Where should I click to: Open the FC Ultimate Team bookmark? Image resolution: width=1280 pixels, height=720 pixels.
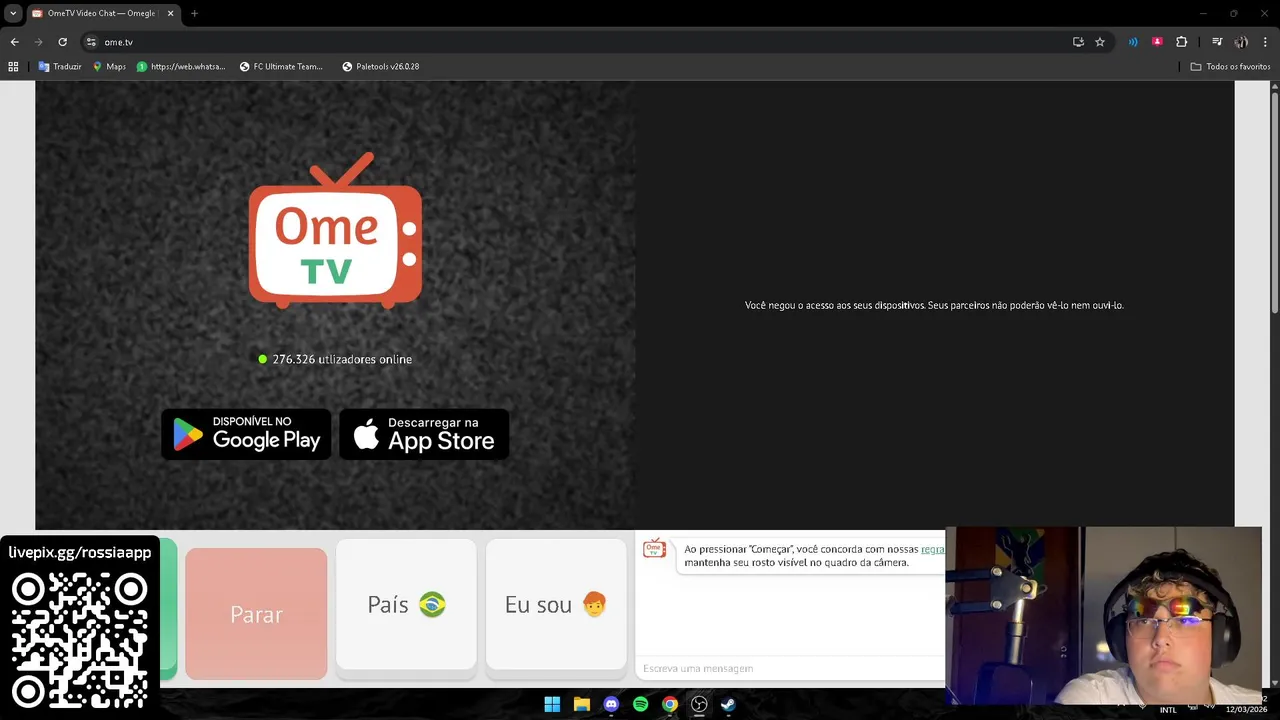click(281, 66)
